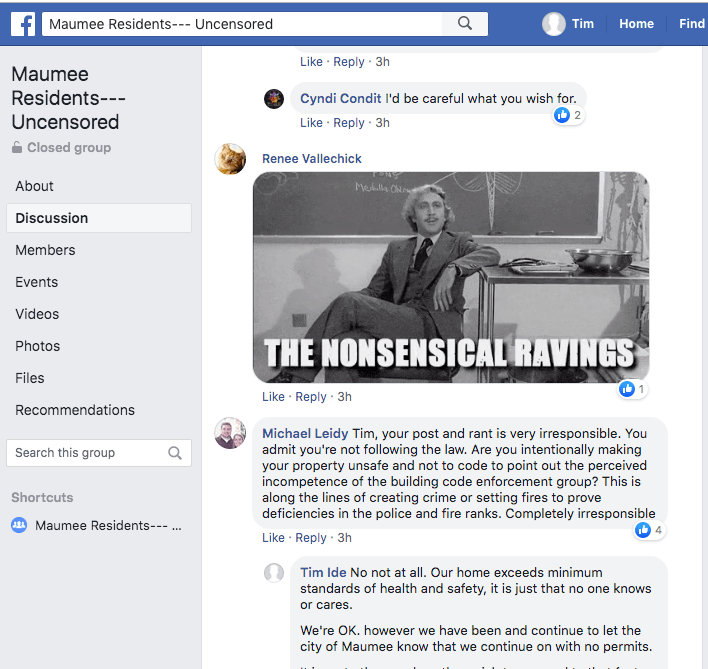Open Tim's profile picture in top bar
Screen dimensions: 708x669
pyautogui.click(x=554, y=24)
